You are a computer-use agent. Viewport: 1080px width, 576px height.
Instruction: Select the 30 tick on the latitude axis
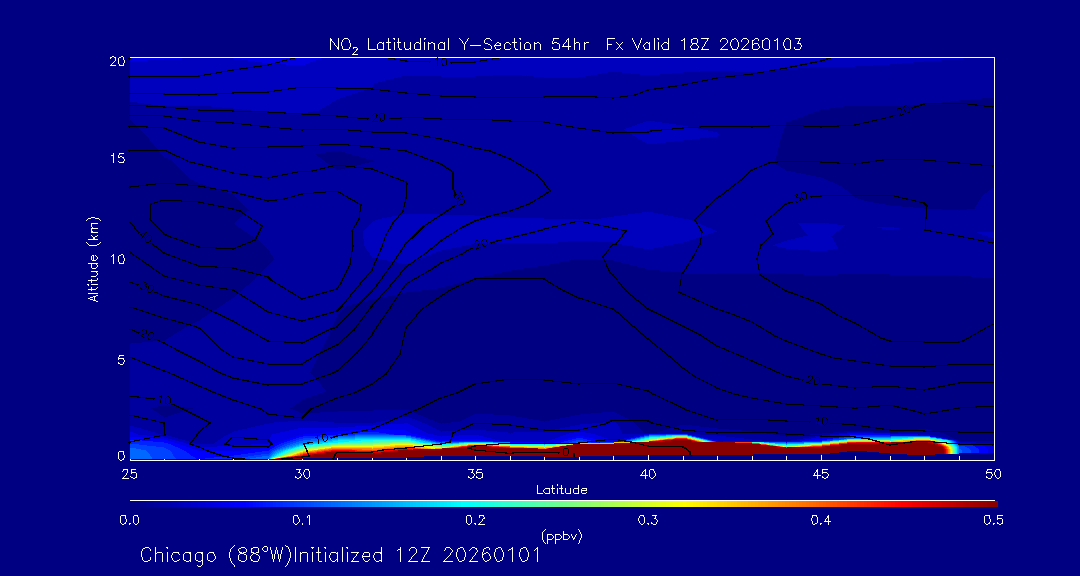[x=302, y=473]
